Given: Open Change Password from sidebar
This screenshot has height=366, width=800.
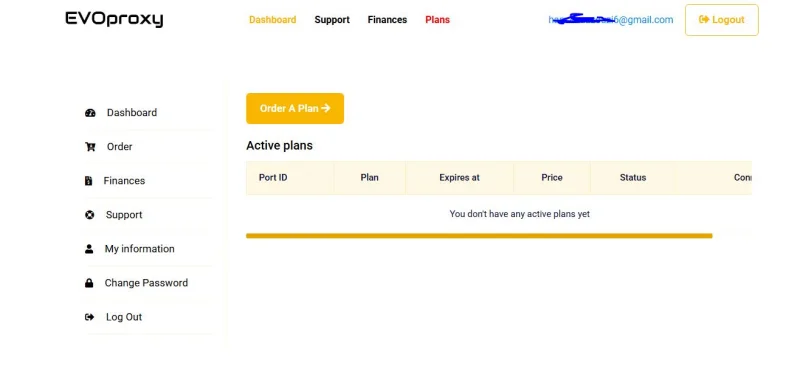Looking at the screenshot, I should coord(146,283).
